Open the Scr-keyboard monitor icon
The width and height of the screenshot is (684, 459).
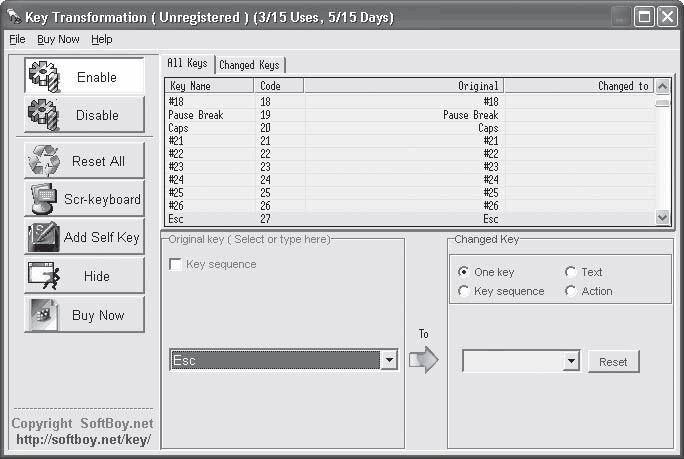44,199
